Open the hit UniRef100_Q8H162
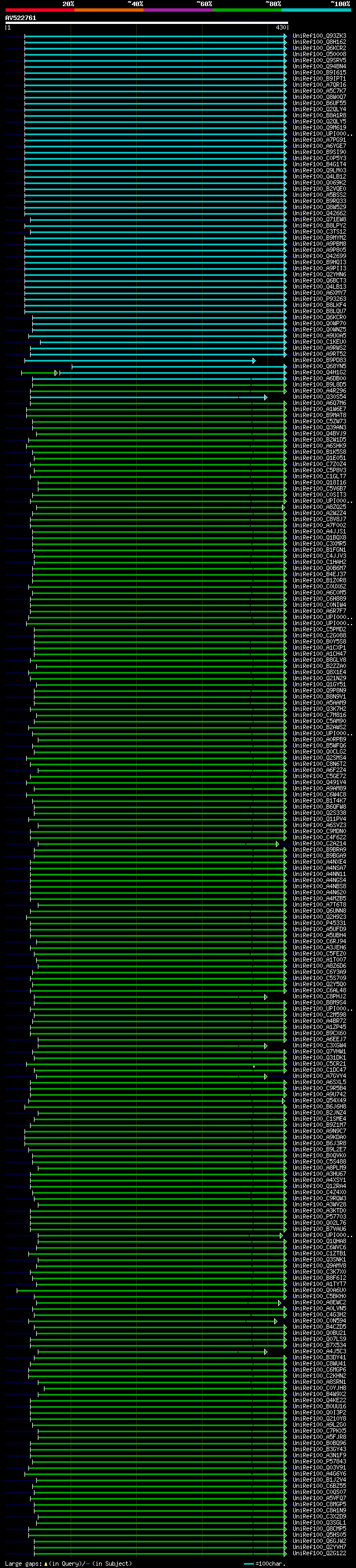 [x=319, y=42]
